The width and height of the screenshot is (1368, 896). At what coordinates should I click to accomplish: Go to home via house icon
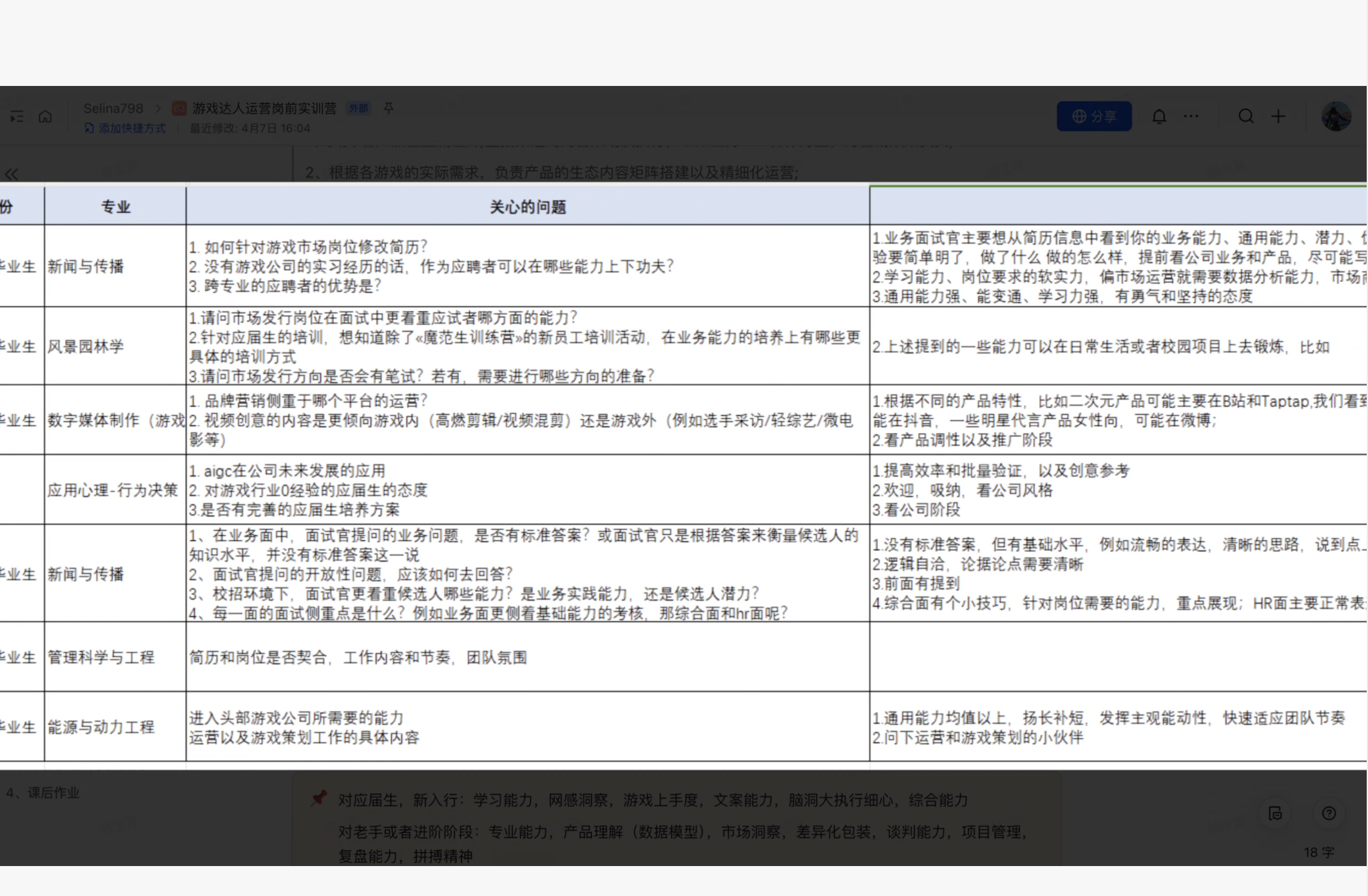[x=45, y=117]
